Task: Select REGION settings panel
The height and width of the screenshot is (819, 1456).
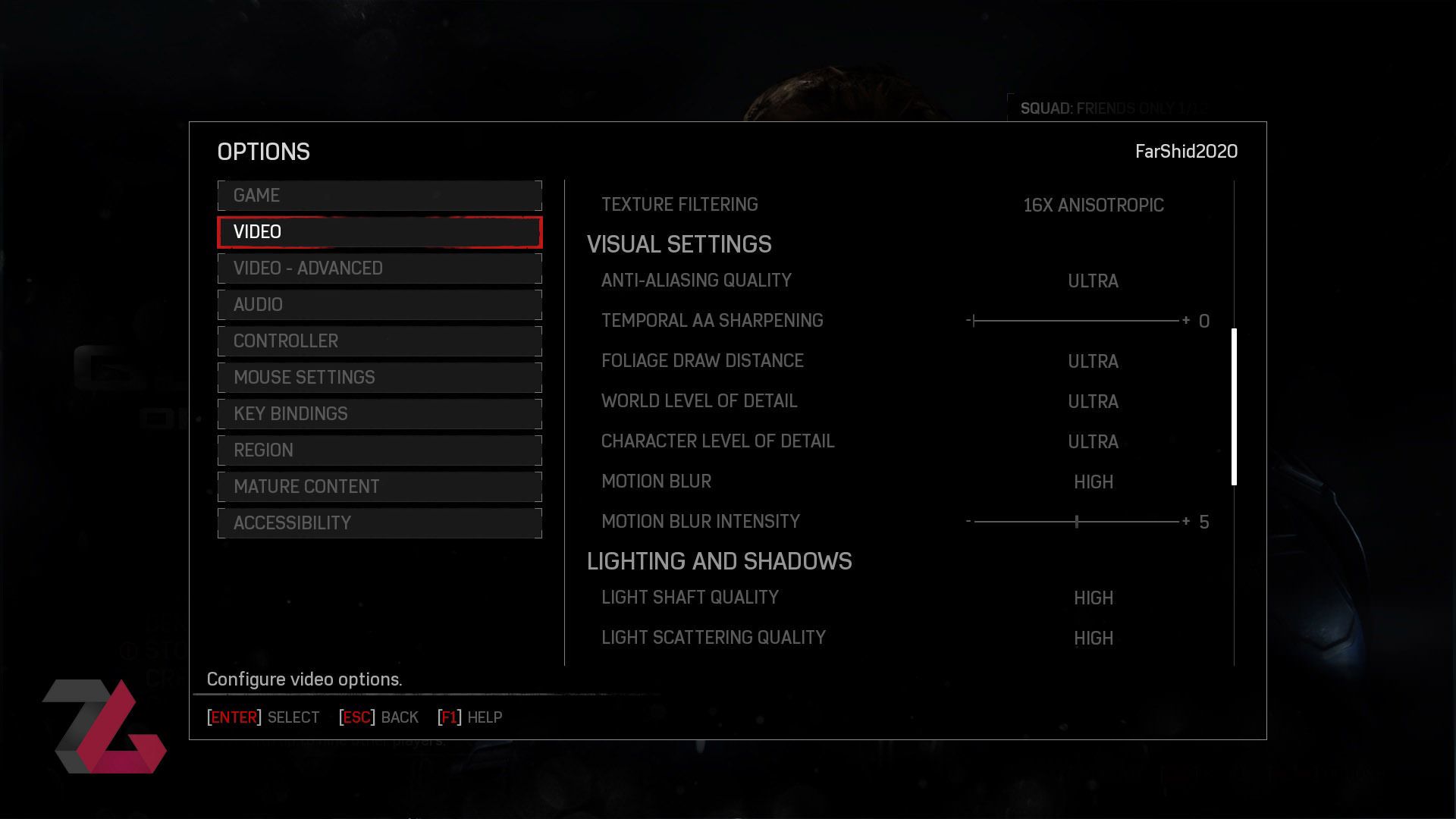Action: [x=379, y=449]
